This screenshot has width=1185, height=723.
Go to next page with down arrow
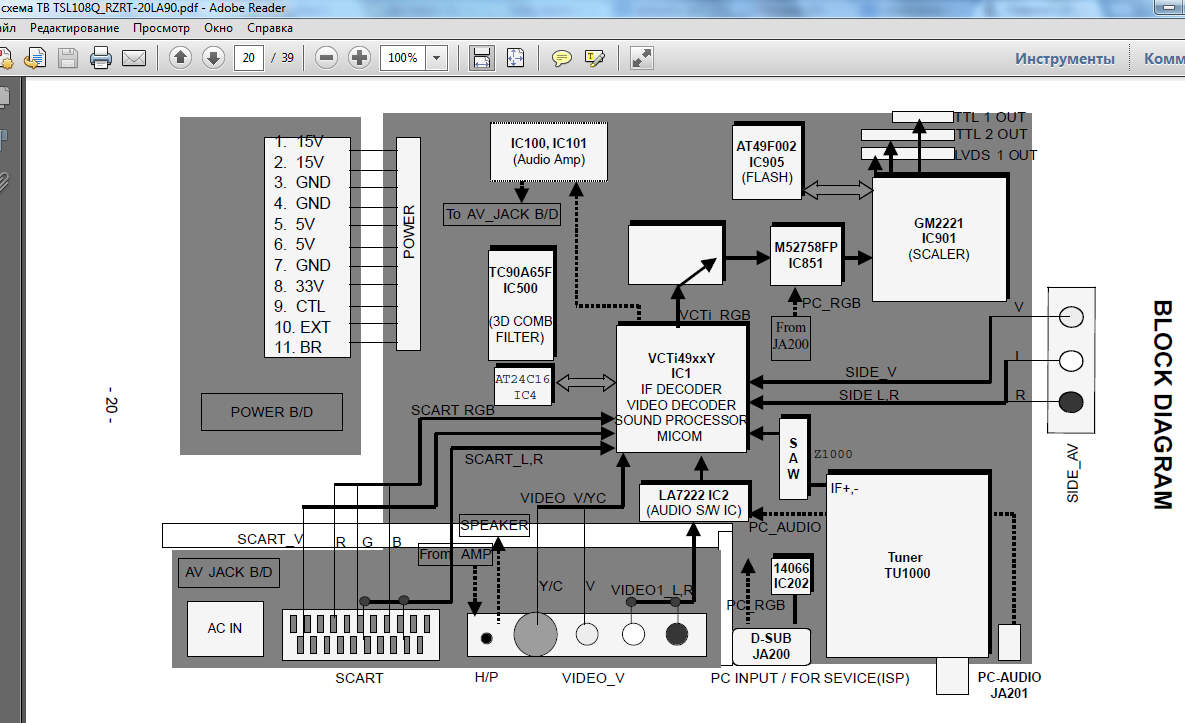point(213,58)
